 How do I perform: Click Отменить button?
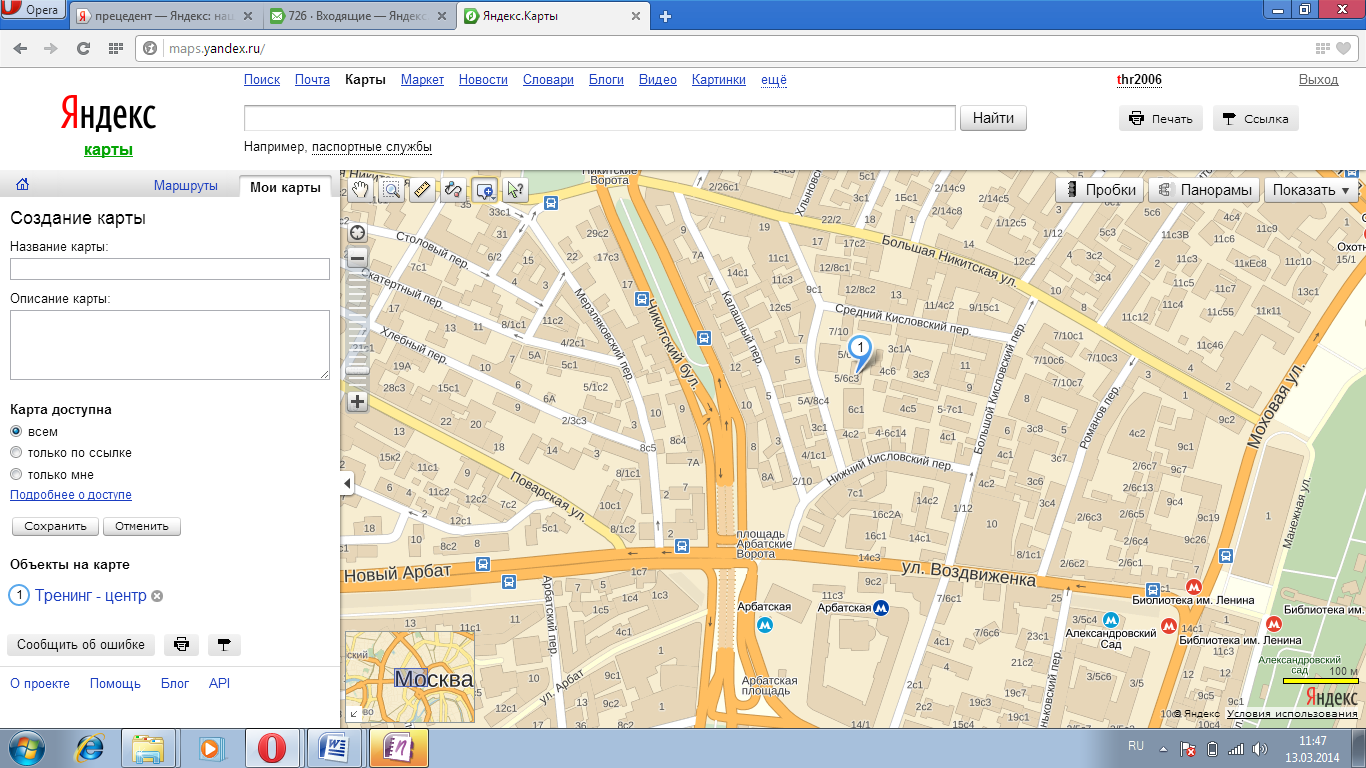142,526
